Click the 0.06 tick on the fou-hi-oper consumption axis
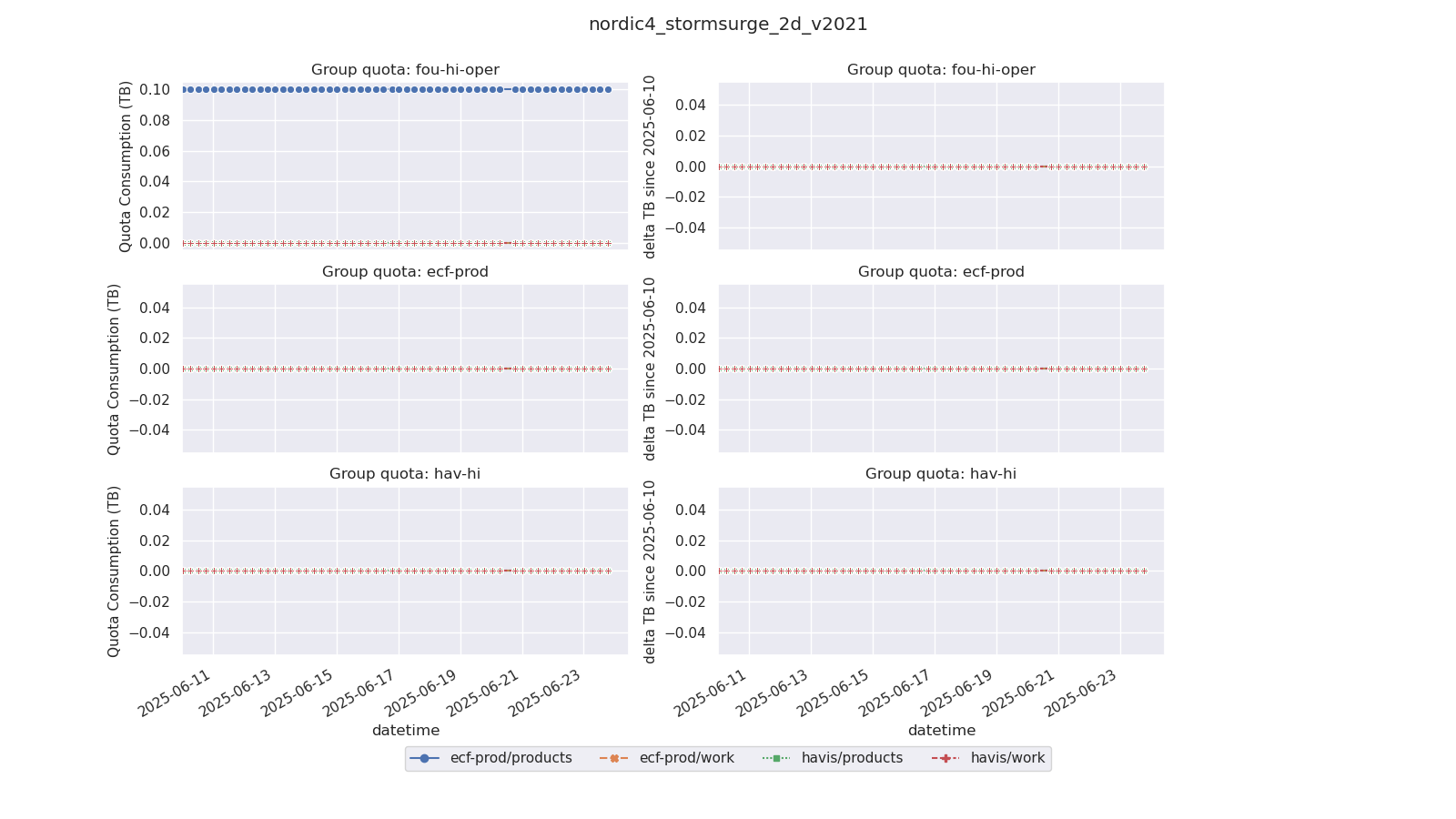Image resolution: width=1456 pixels, height=819 pixels. [155, 151]
